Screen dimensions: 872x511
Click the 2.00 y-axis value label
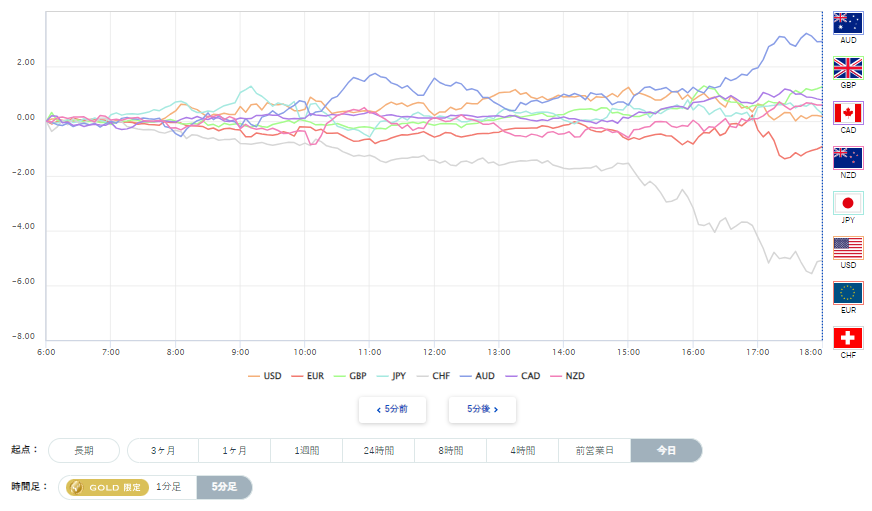[26, 62]
